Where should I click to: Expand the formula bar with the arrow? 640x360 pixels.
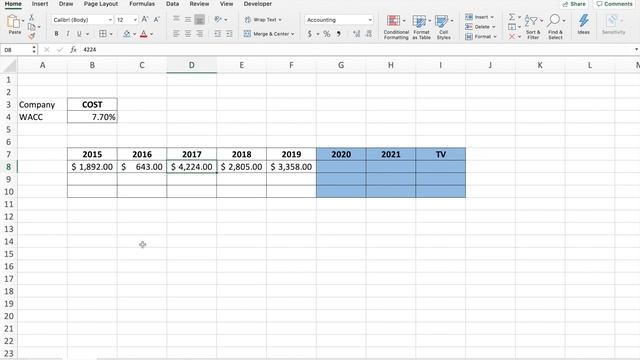[636, 49]
